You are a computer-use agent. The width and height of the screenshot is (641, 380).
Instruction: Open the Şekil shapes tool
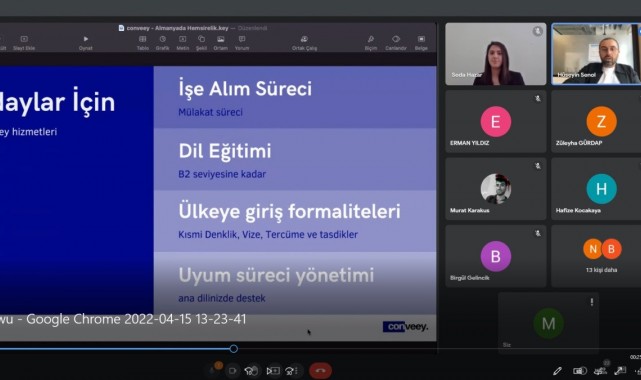coord(201,42)
